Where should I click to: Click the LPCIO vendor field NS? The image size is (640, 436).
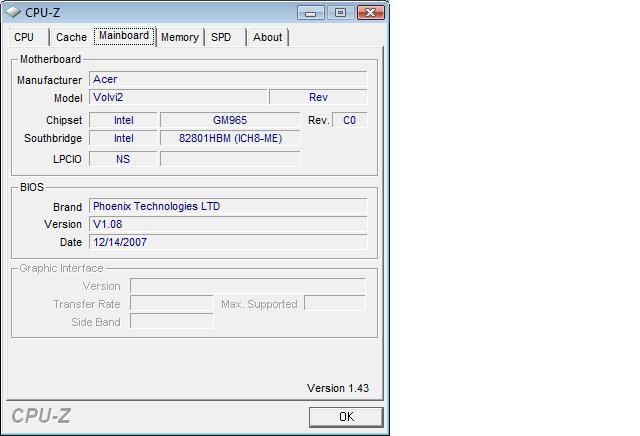(x=123, y=159)
